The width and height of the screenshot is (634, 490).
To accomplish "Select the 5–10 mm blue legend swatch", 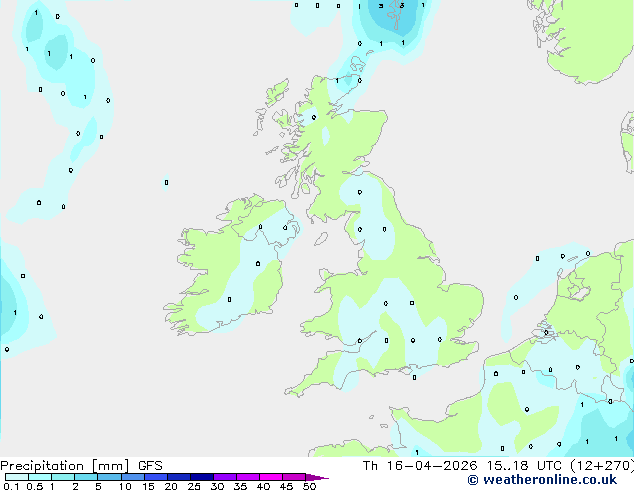I will 110,477.
